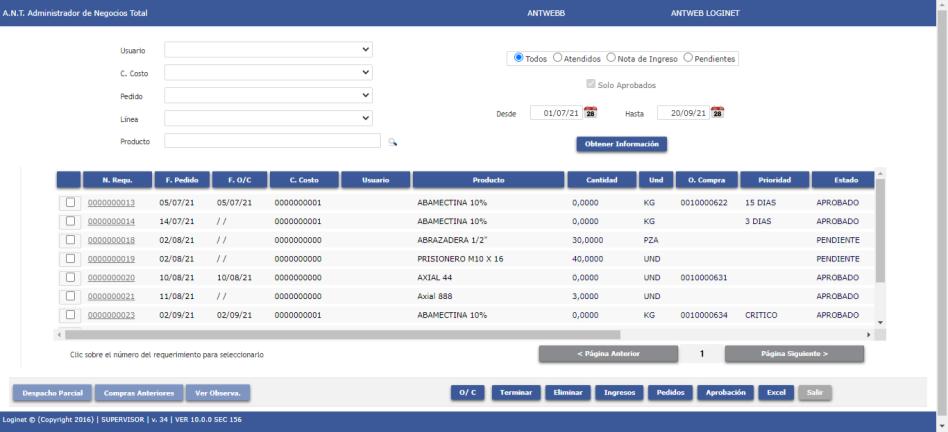Go to Página Siguiente
Image resolution: width=948 pixels, height=432 pixels.
[794, 354]
